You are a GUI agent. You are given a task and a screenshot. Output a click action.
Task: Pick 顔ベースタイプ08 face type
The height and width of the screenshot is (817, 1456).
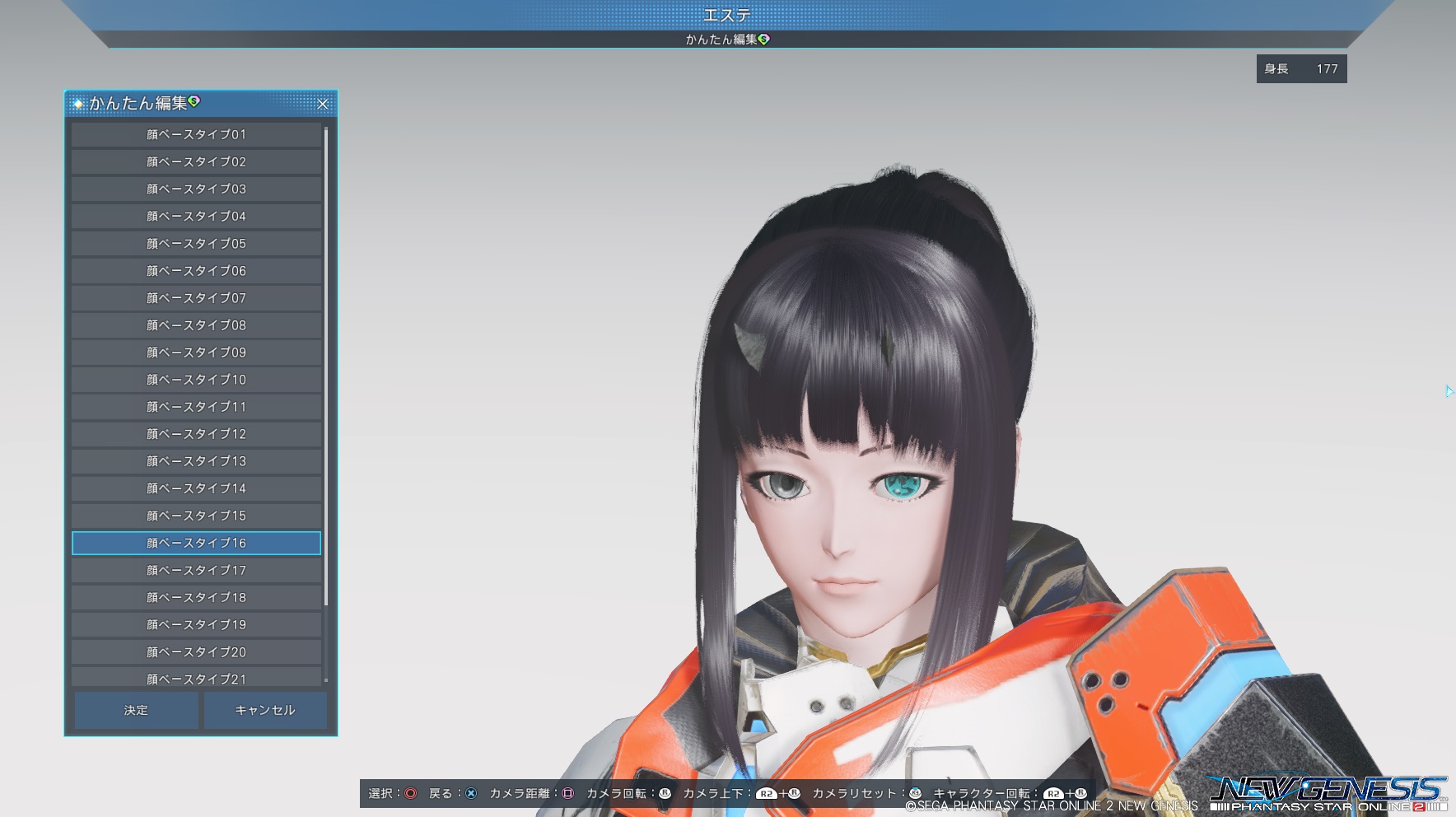[196, 325]
